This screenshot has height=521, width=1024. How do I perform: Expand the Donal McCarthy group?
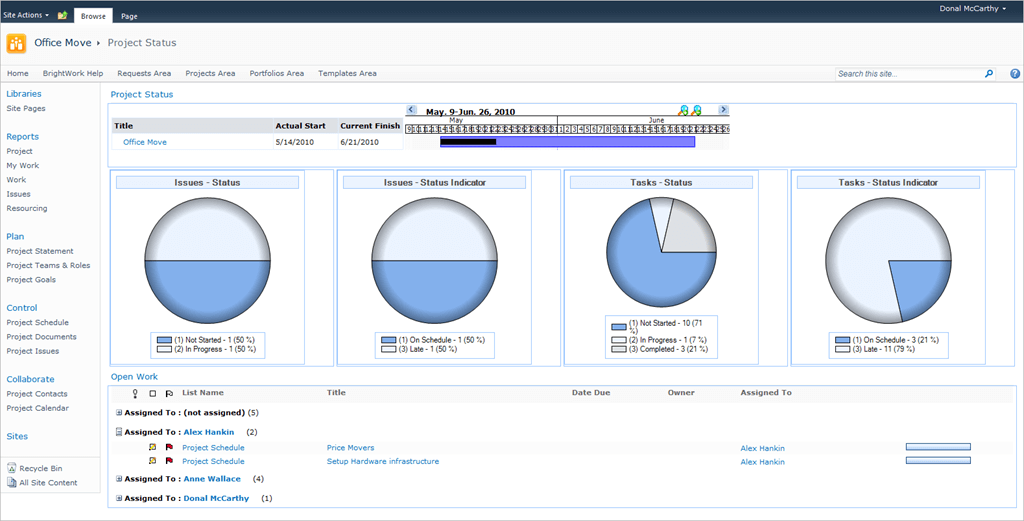click(x=119, y=498)
